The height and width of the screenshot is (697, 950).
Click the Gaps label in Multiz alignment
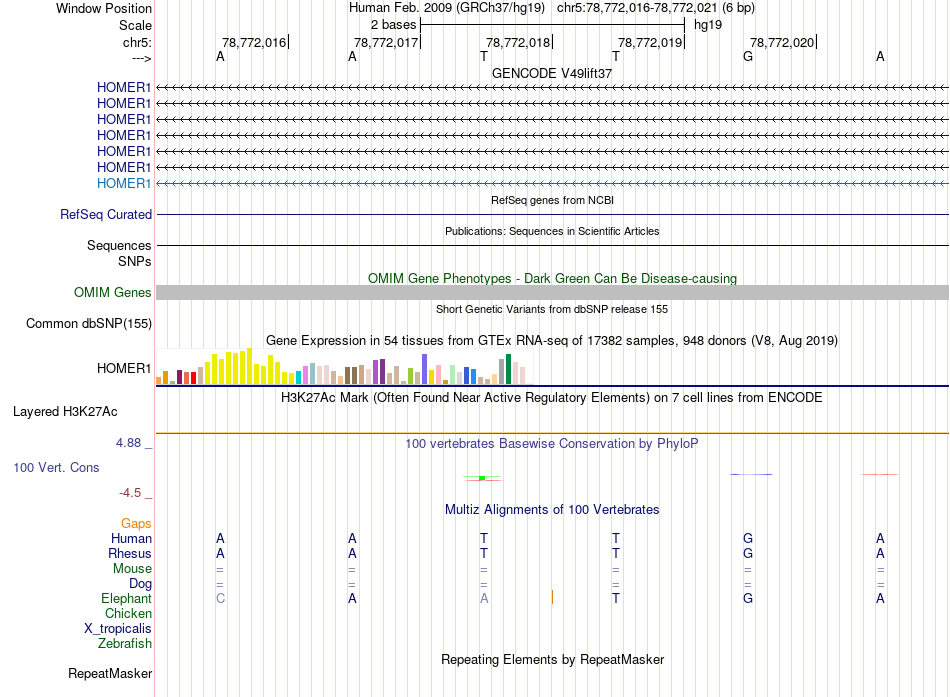[x=136, y=523]
